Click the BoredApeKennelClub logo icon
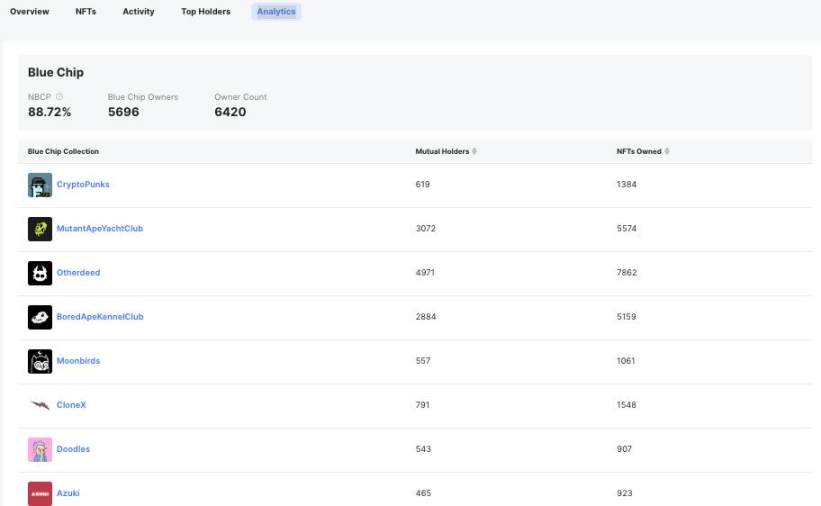Viewport: 821px width, 506px height. coord(40,317)
